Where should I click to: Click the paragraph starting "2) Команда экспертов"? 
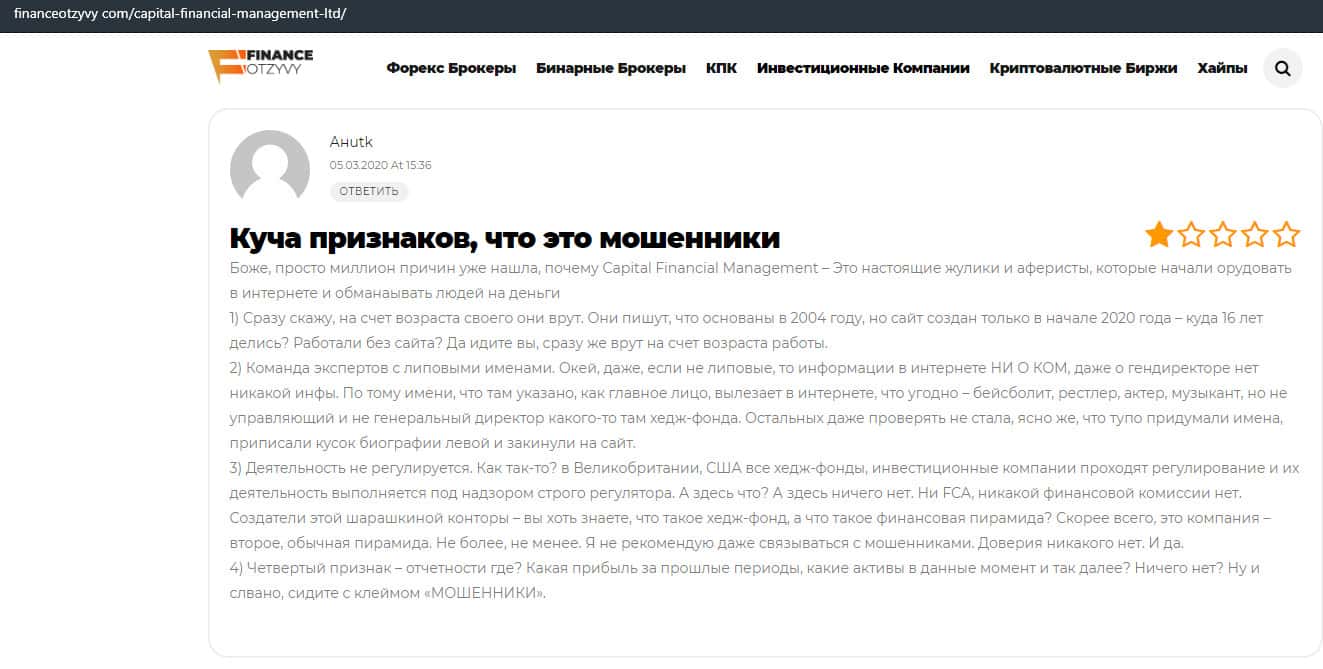tap(756, 405)
